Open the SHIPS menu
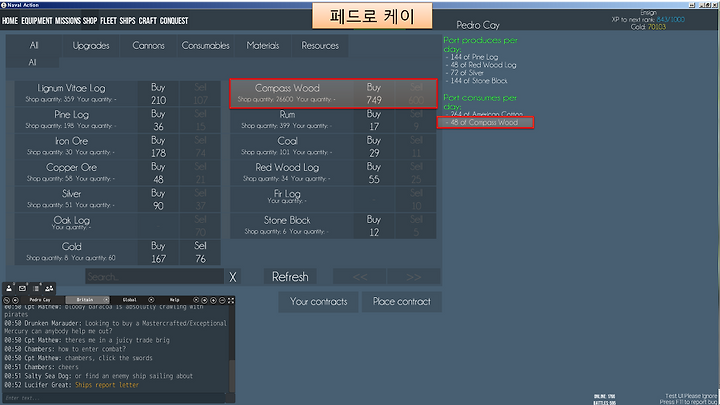 click(x=127, y=21)
